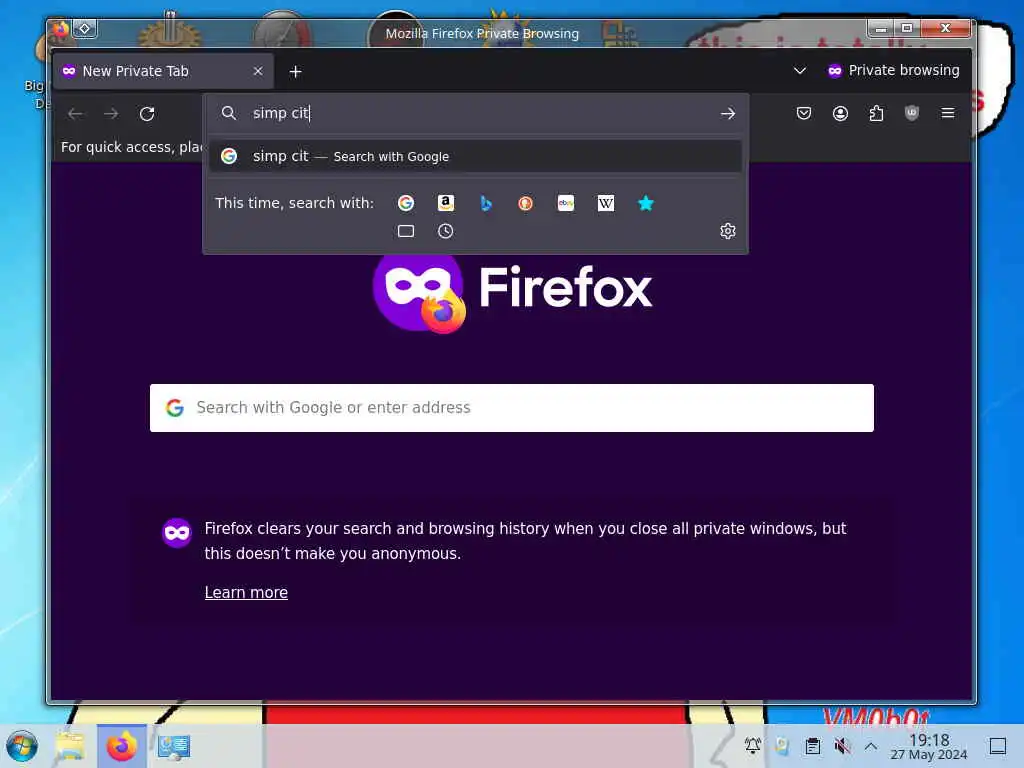
Task: Open file manager from taskbar
Action: pyautogui.click(x=70, y=746)
